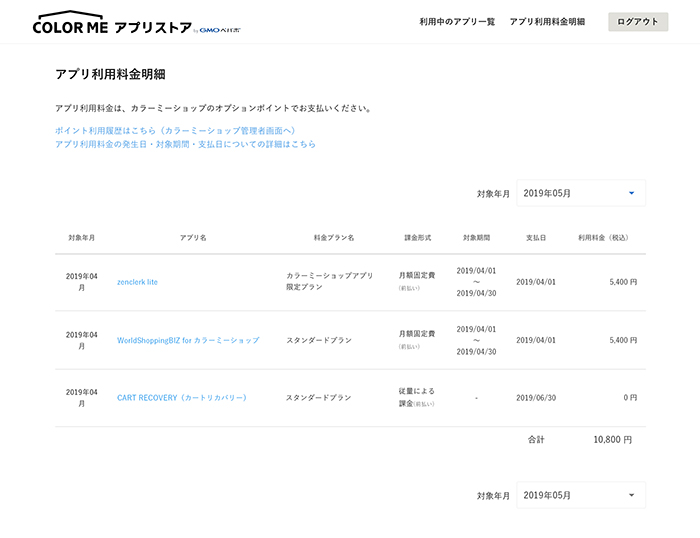This screenshot has height=538, width=700.
Task: Click the アプリ利用料金明細 page heading
Action: [110, 74]
